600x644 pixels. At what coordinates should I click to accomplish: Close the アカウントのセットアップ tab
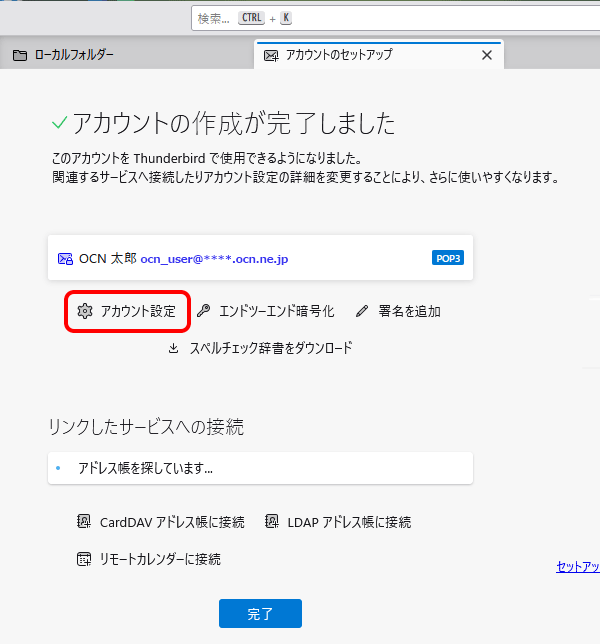point(487,55)
